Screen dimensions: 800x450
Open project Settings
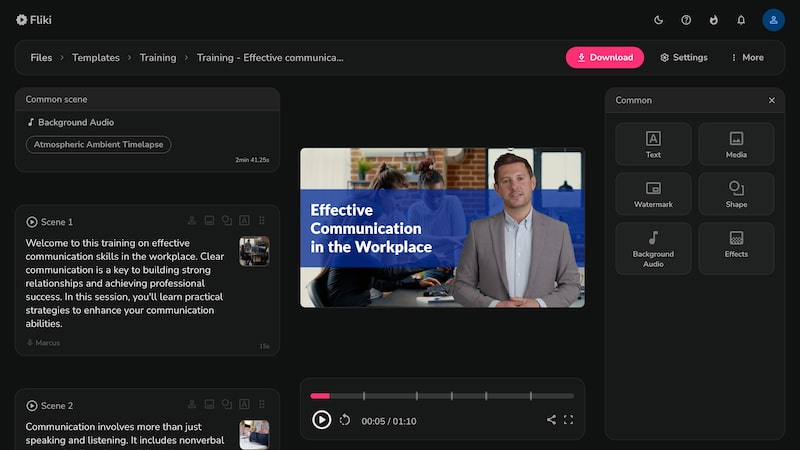(684, 58)
